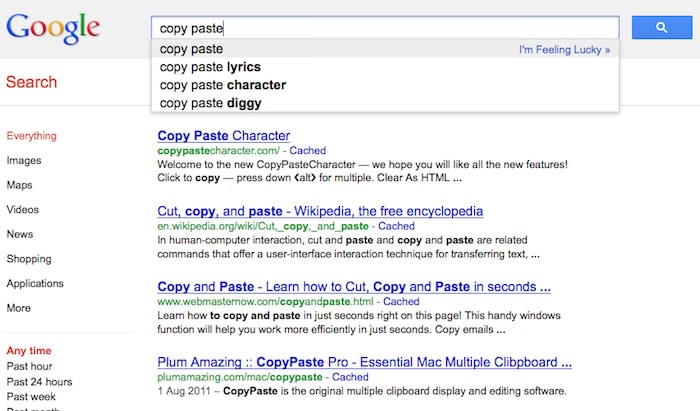This screenshot has width=700, height=411.
Task: Click the Google logo
Action: click(x=53, y=29)
